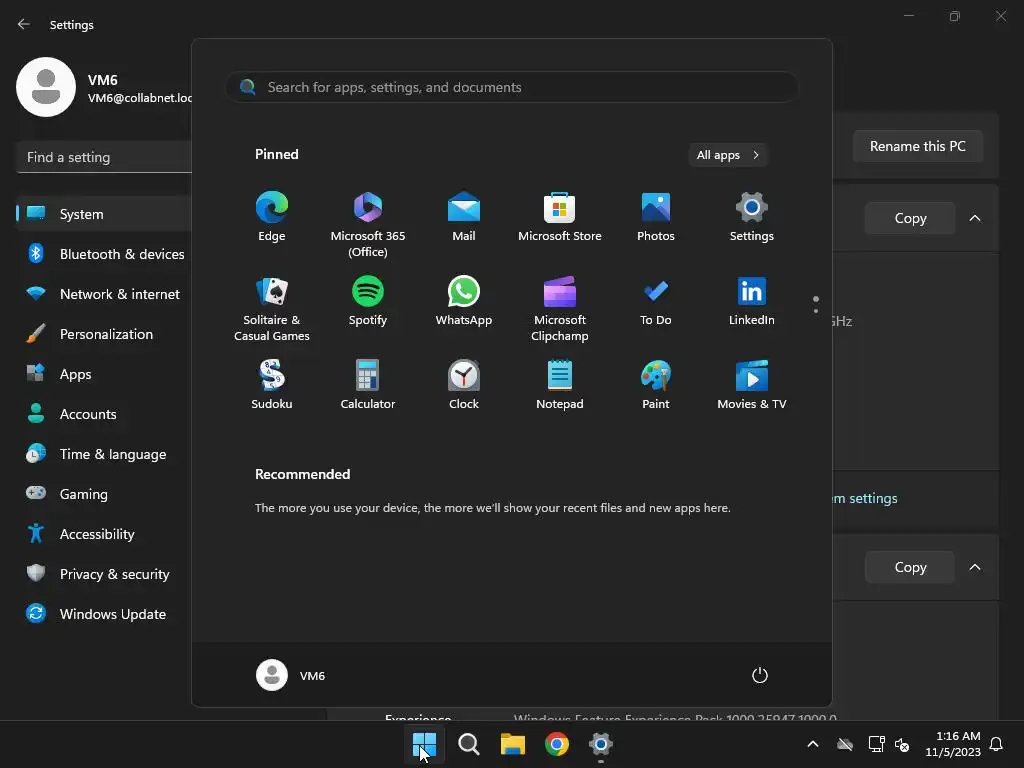Open Microsoft Clipchamp
Image resolution: width=1024 pixels, height=768 pixels.
560,308
